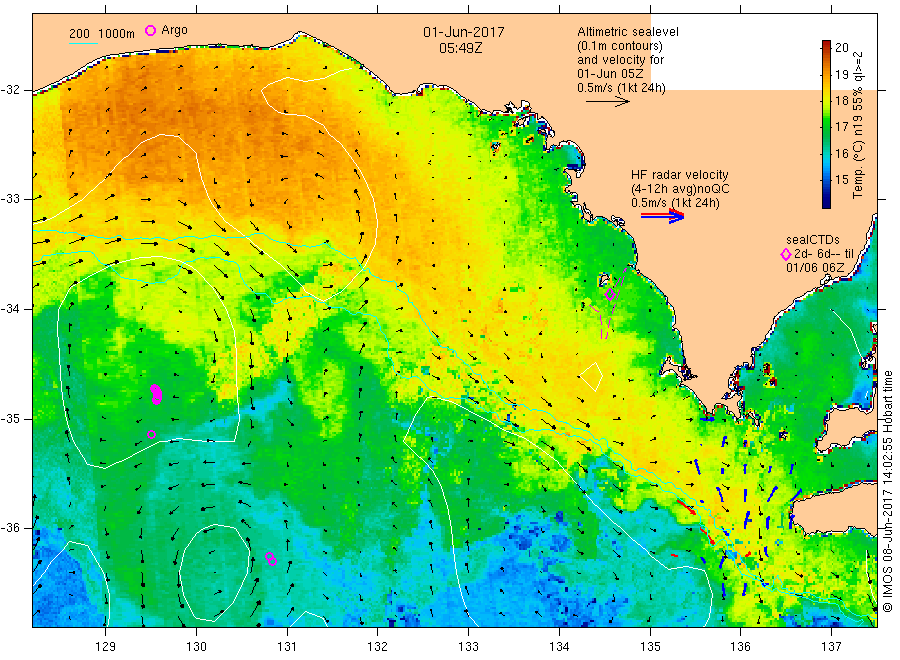
Task: Click the small closed sea-level contour near 130.2E -36.3
Action: pyautogui.click(x=215, y=573)
